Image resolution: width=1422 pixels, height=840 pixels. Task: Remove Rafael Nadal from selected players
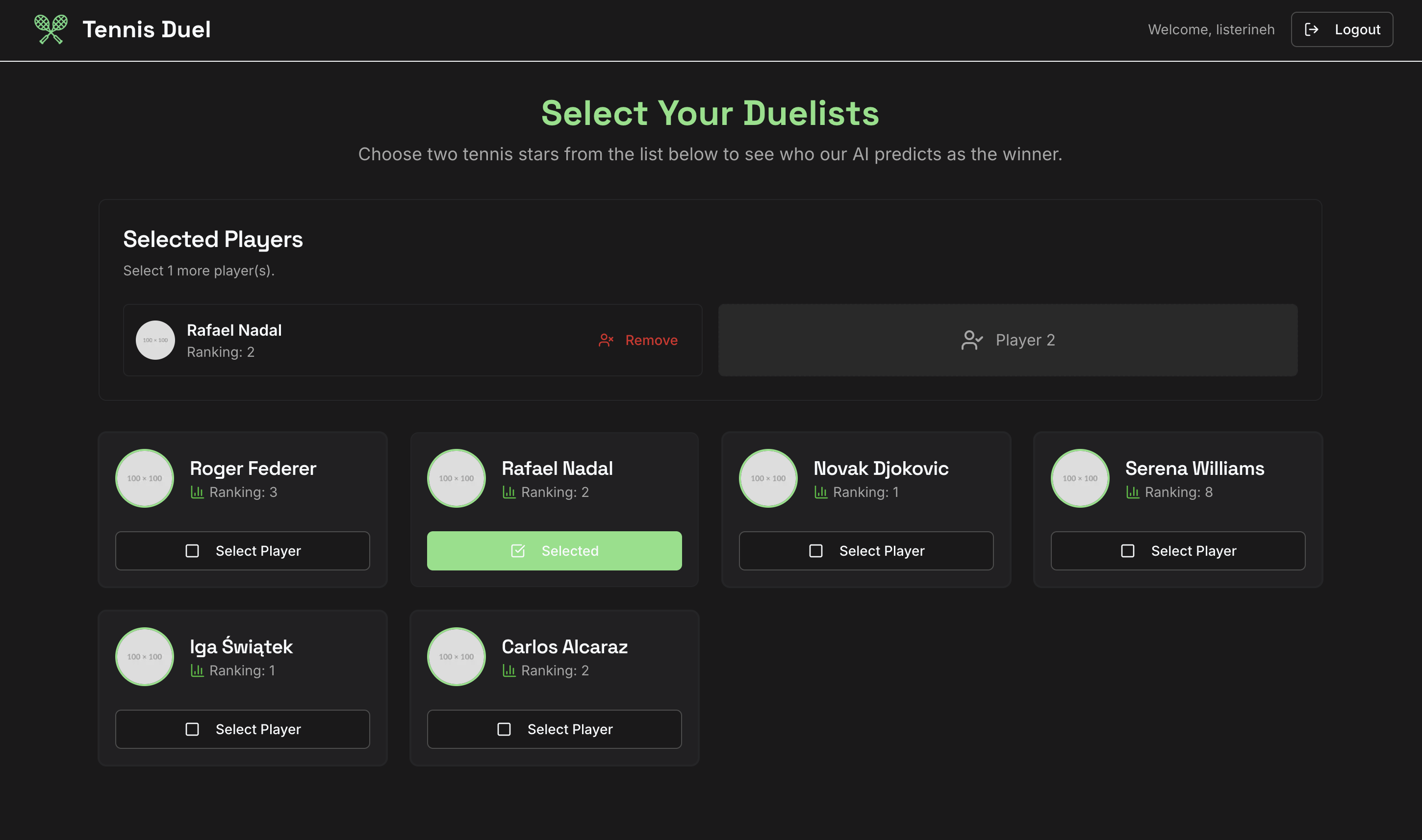click(638, 340)
